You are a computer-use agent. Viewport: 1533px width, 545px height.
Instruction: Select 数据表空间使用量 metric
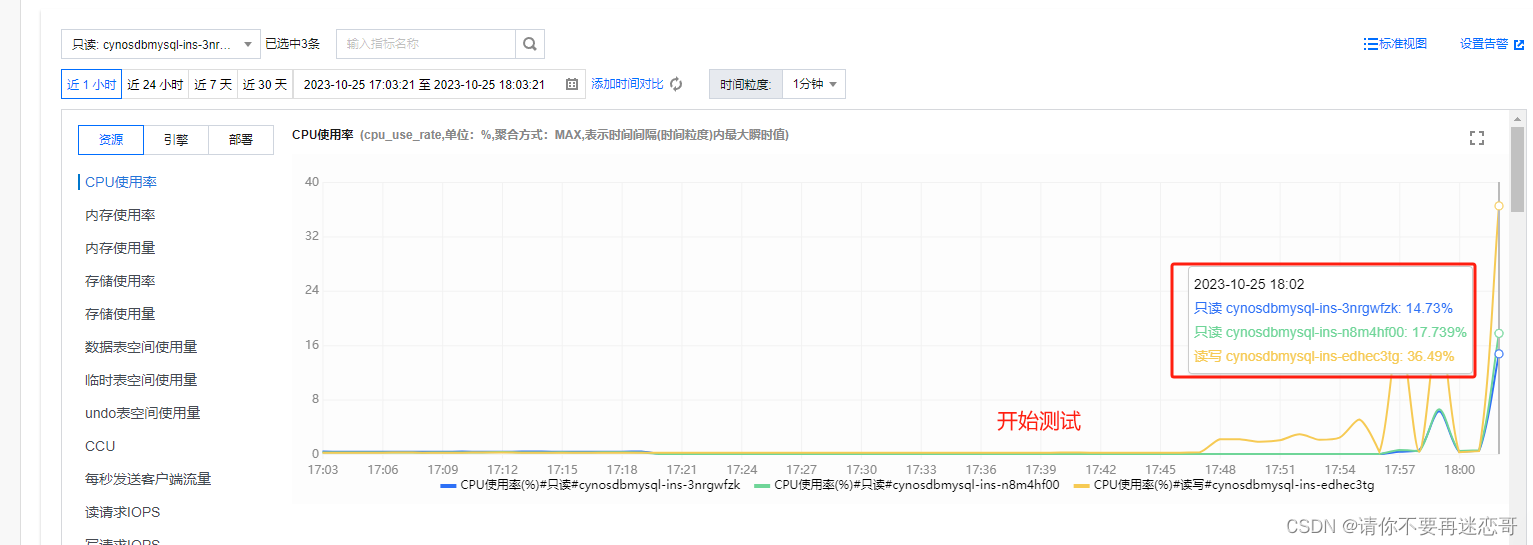click(x=141, y=347)
